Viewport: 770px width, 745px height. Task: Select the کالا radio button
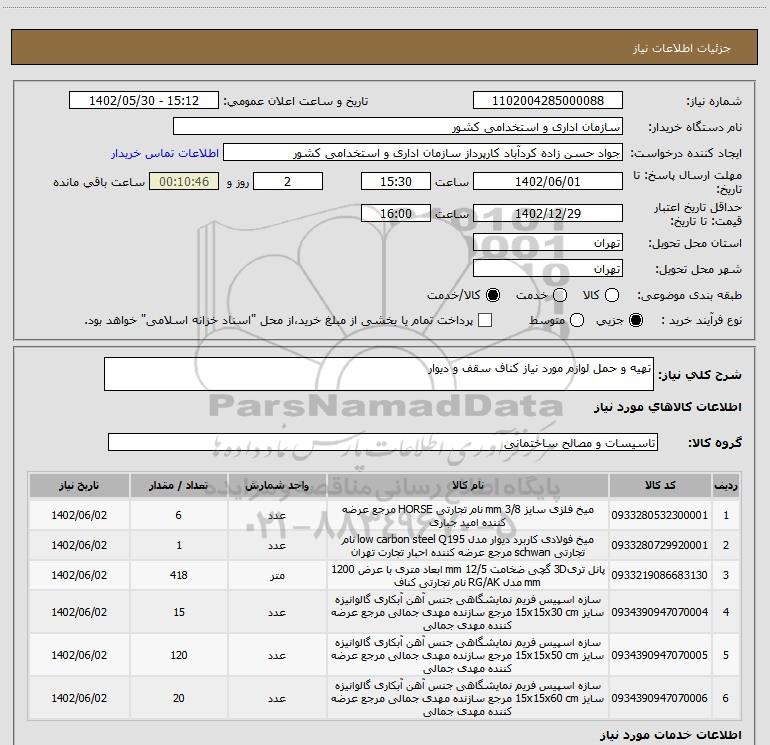[612, 295]
